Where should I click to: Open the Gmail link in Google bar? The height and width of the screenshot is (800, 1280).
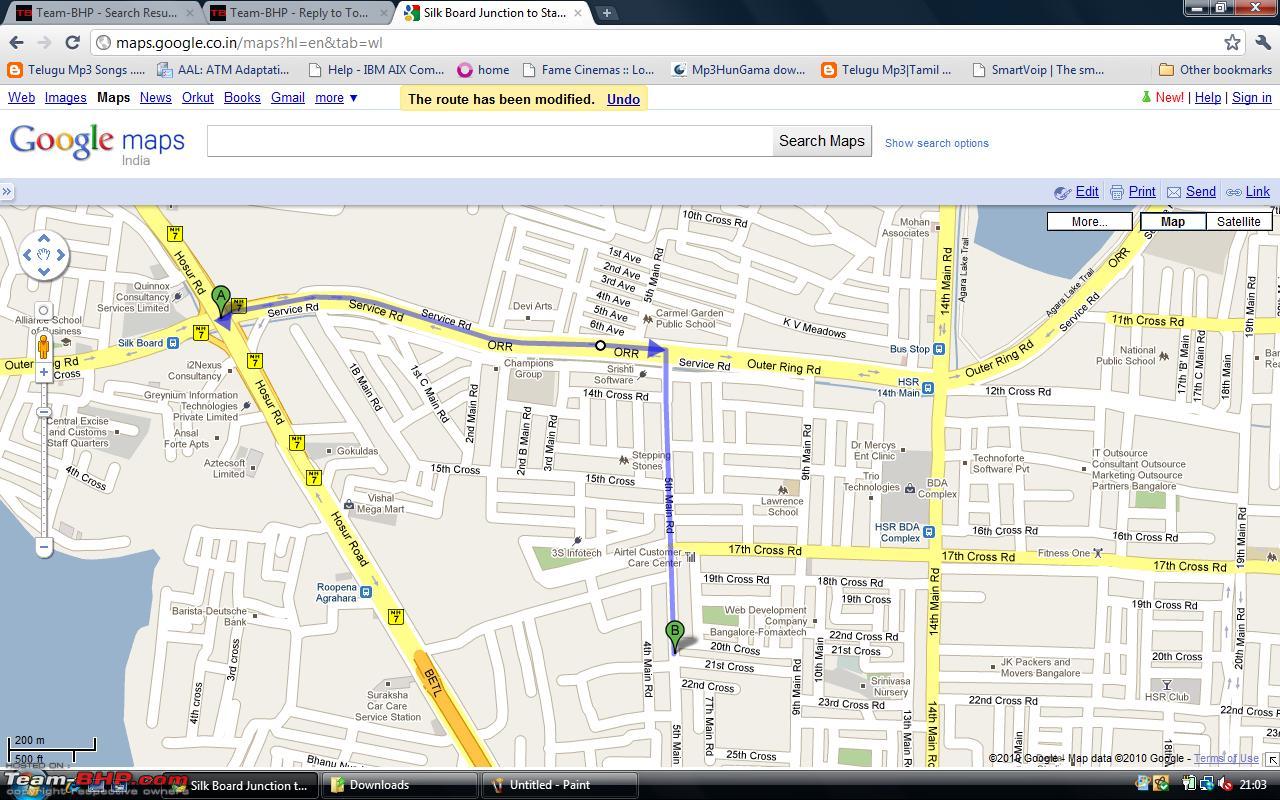(288, 97)
